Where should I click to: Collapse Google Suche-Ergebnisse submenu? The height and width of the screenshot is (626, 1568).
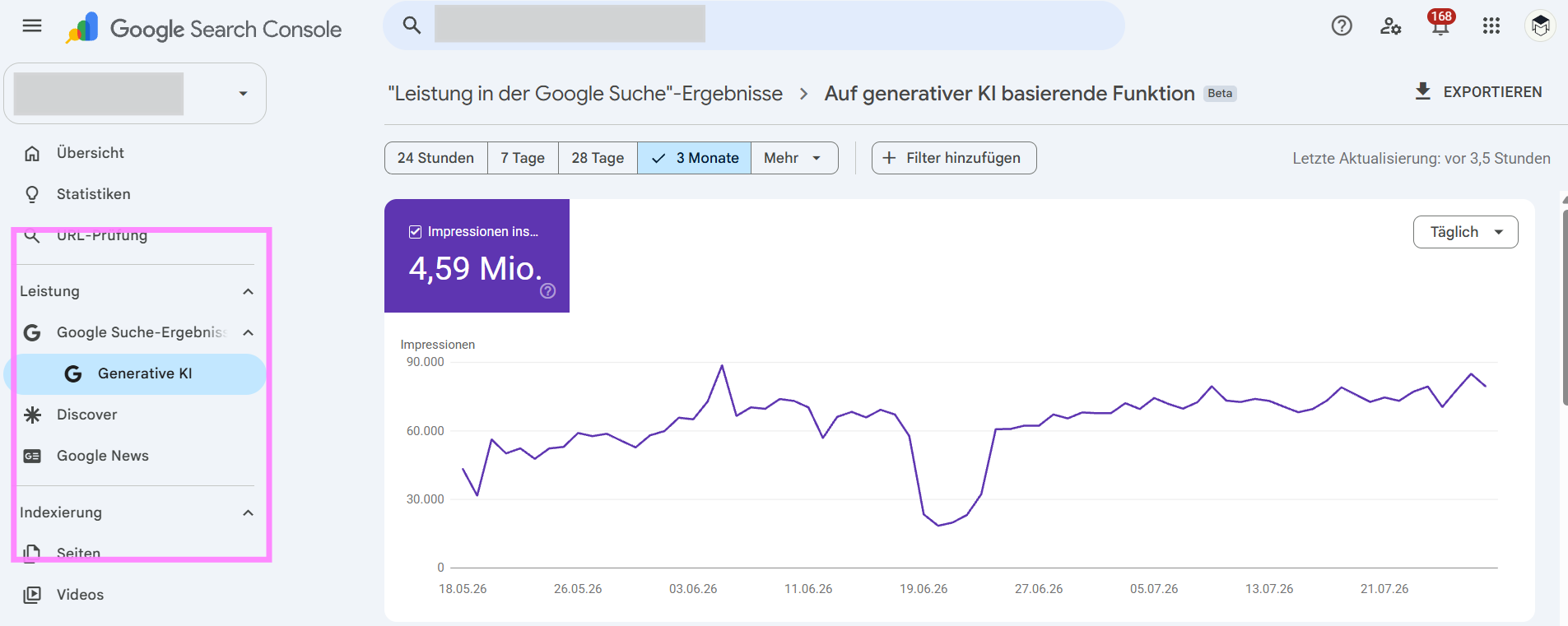click(248, 332)
